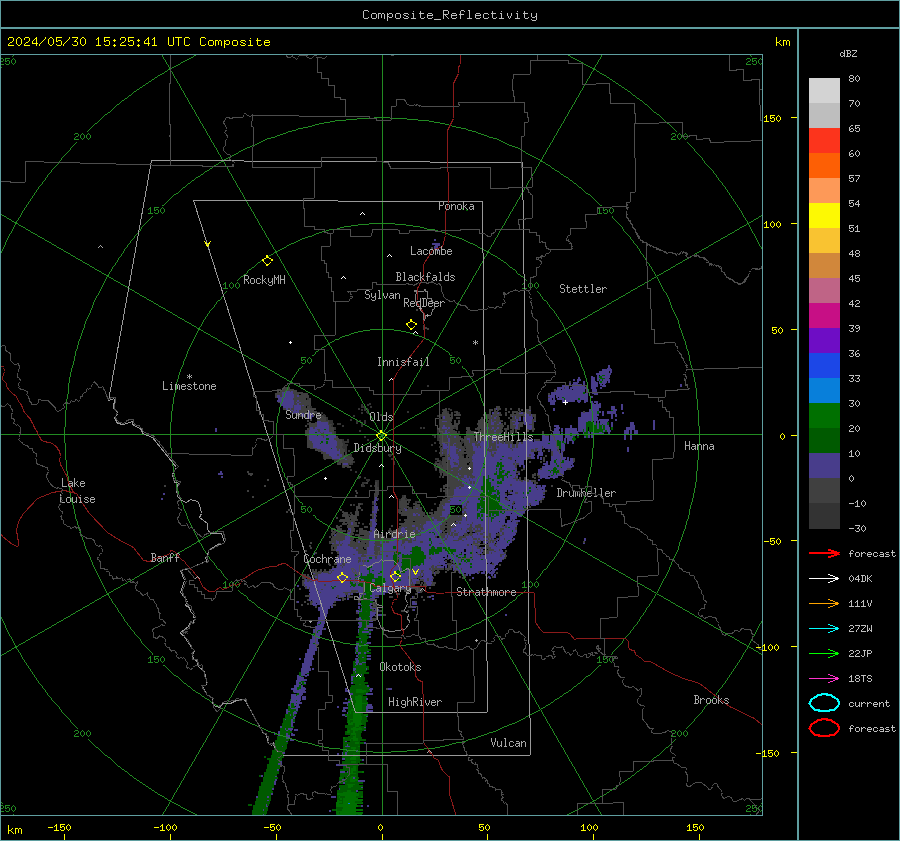
Task: Select the 51 dBZ yellow swatch
Action: coord(824,215)
